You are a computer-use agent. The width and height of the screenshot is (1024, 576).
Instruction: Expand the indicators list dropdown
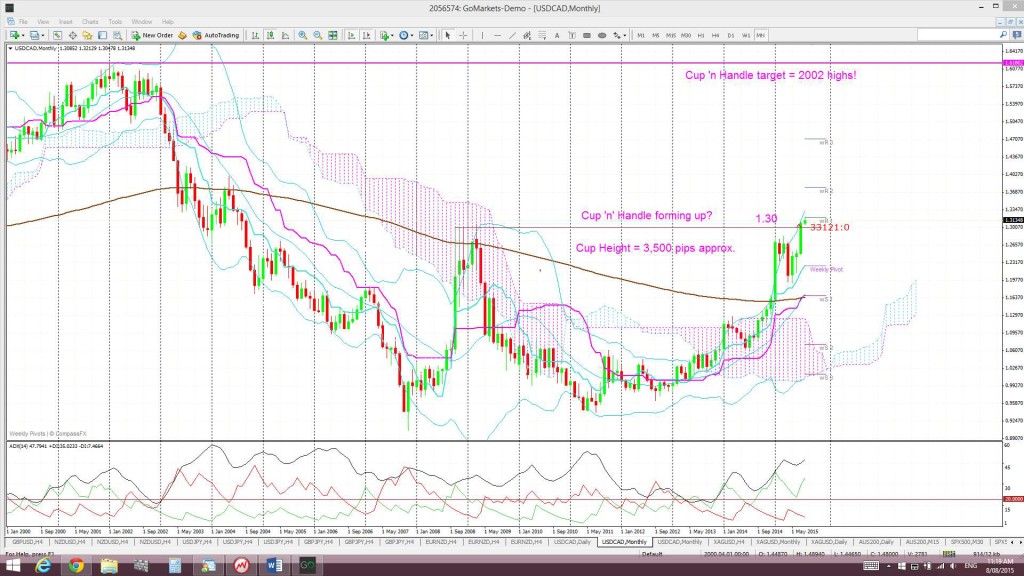(392, 36)
